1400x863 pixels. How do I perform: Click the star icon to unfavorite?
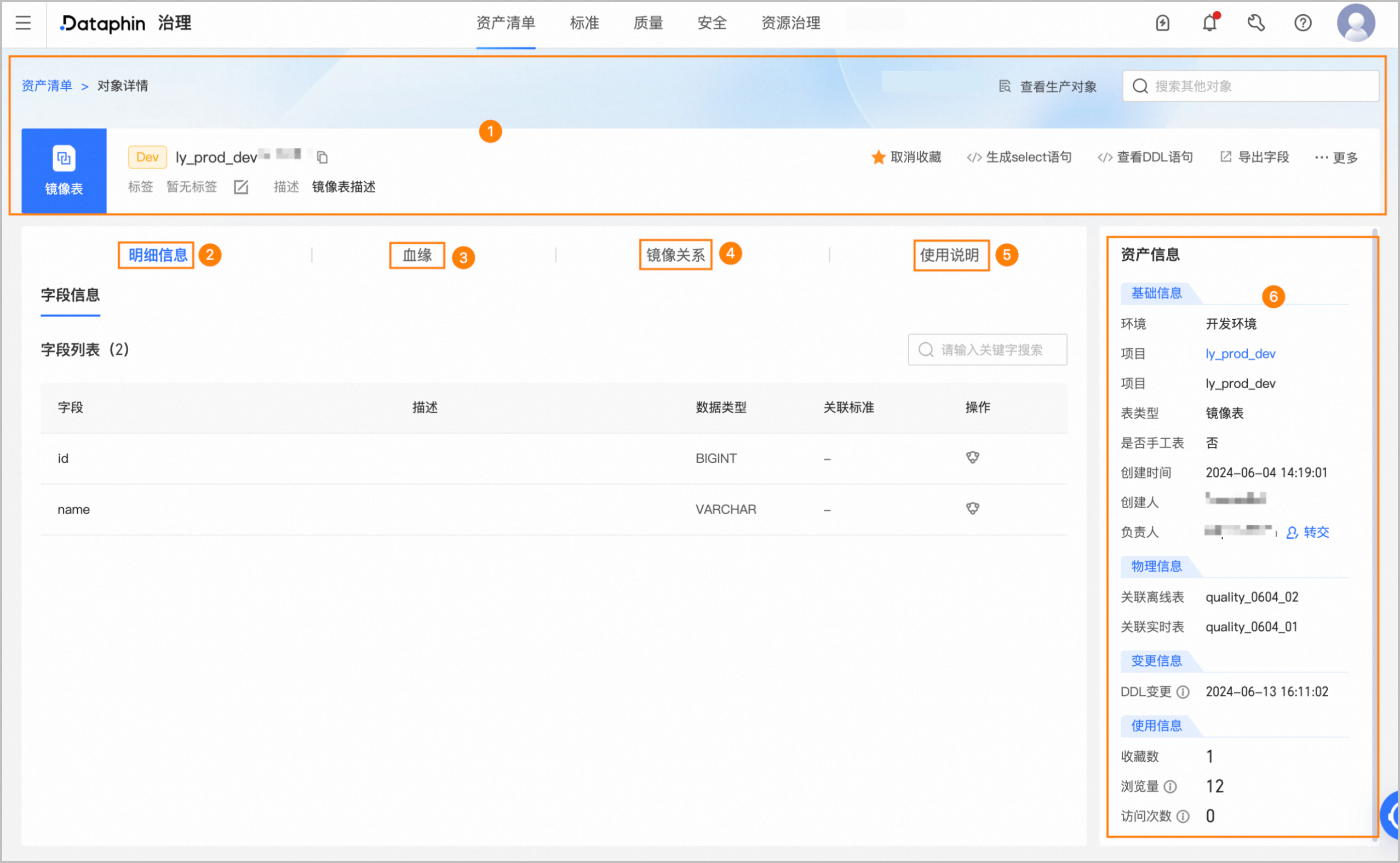878,157
